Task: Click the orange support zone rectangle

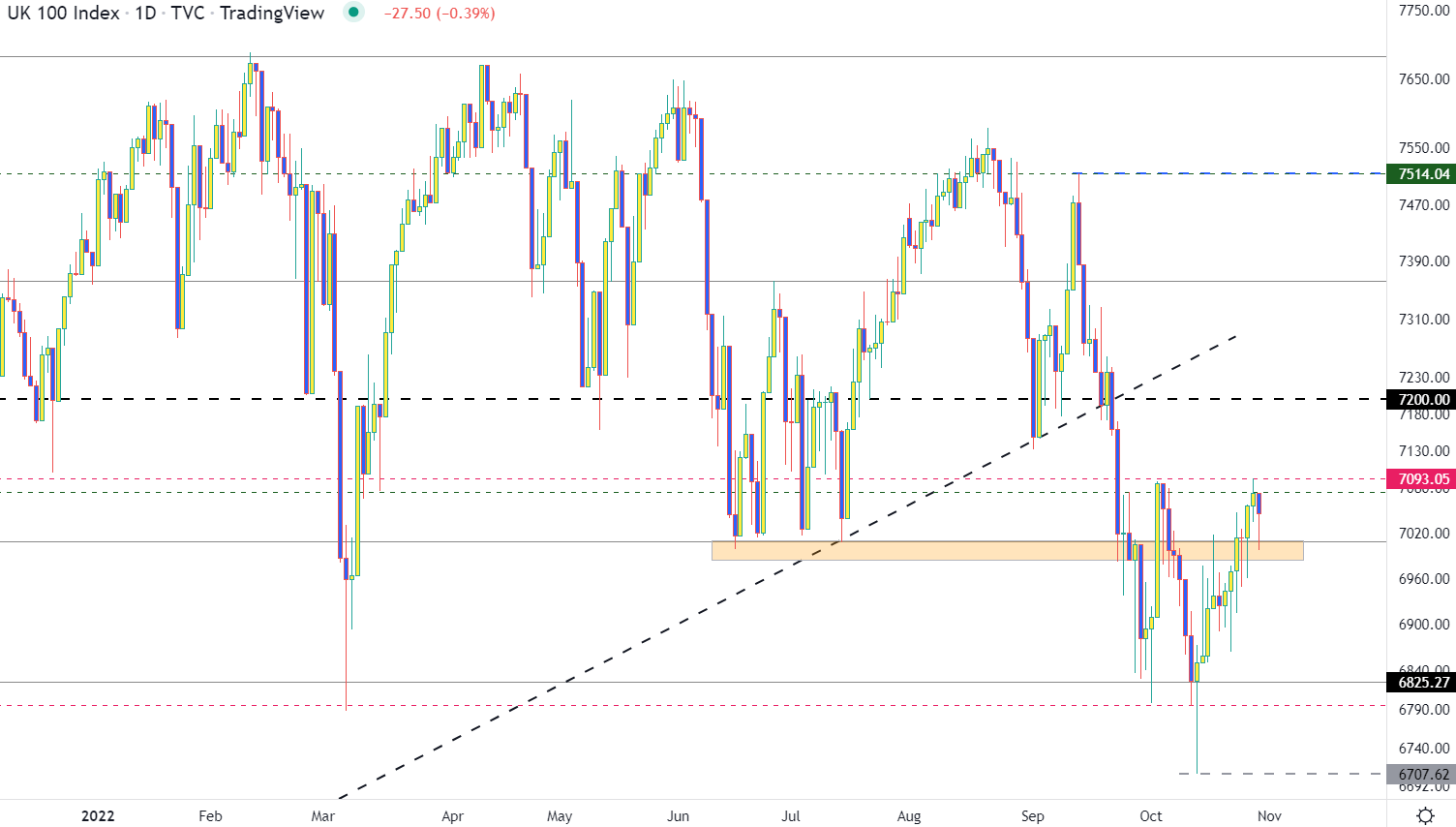Action: click(1008, 550)
